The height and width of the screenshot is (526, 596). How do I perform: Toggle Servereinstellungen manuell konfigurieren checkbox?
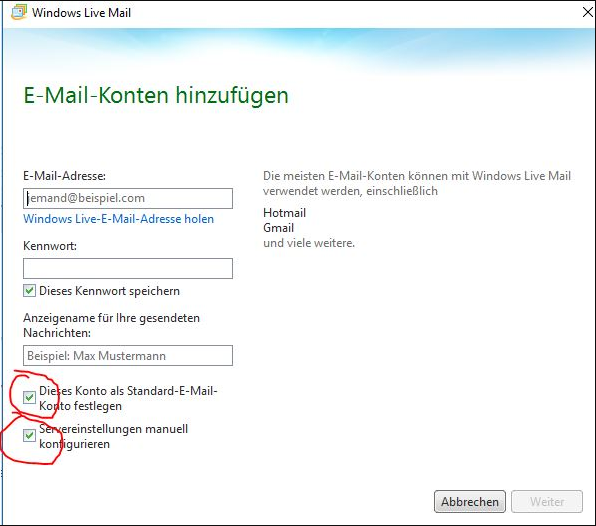(29, 436)
